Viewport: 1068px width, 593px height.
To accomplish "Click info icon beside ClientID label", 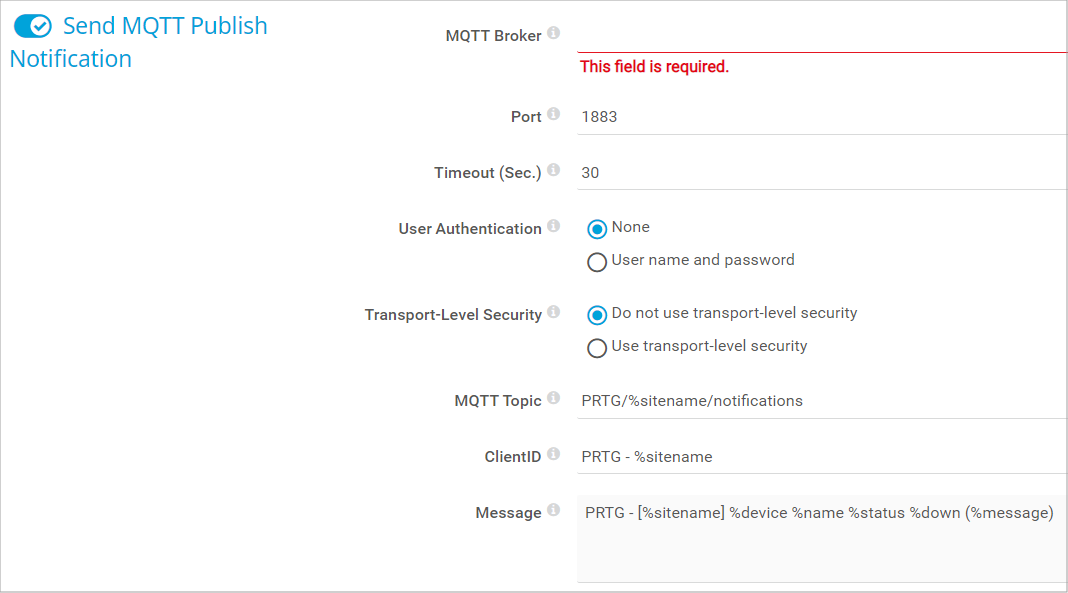I will click(x=554, y=455).
